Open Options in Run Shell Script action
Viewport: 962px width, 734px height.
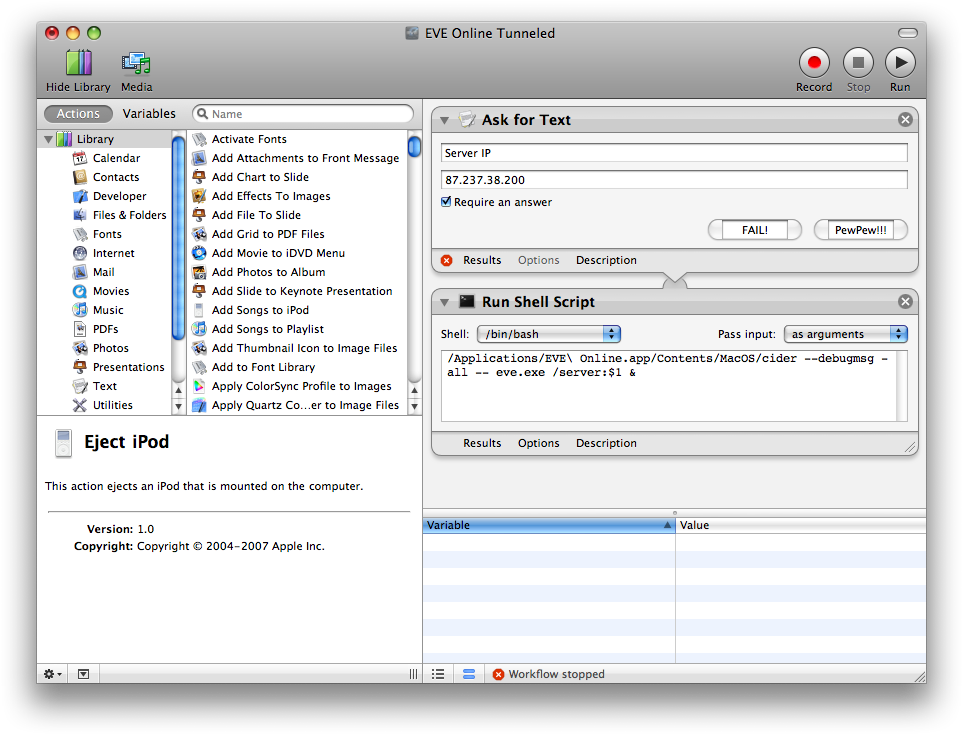coord(538,443)
